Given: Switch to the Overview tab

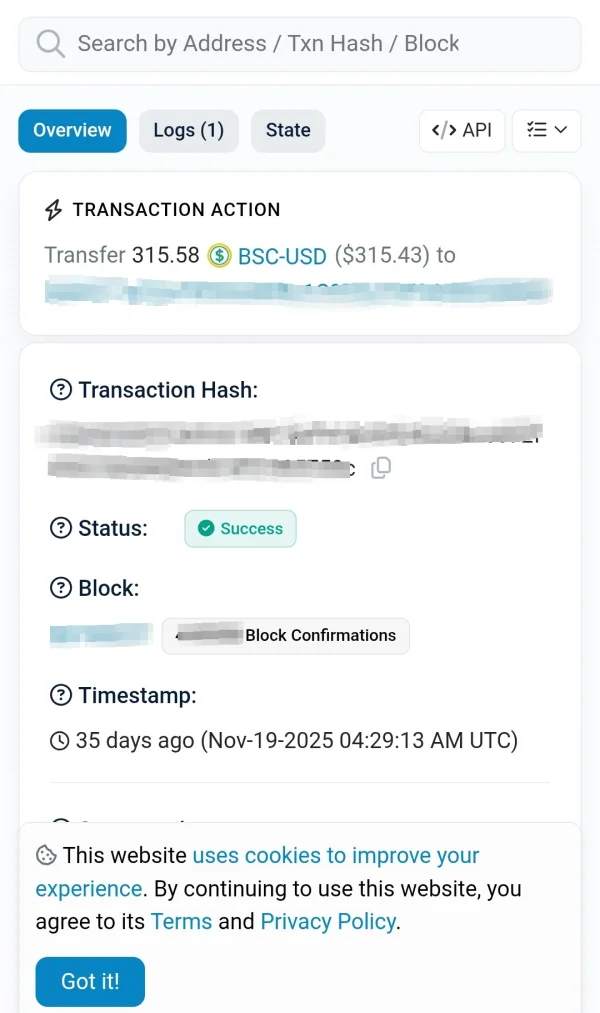Looking at the screenshot, I should (x=72, y=130).
